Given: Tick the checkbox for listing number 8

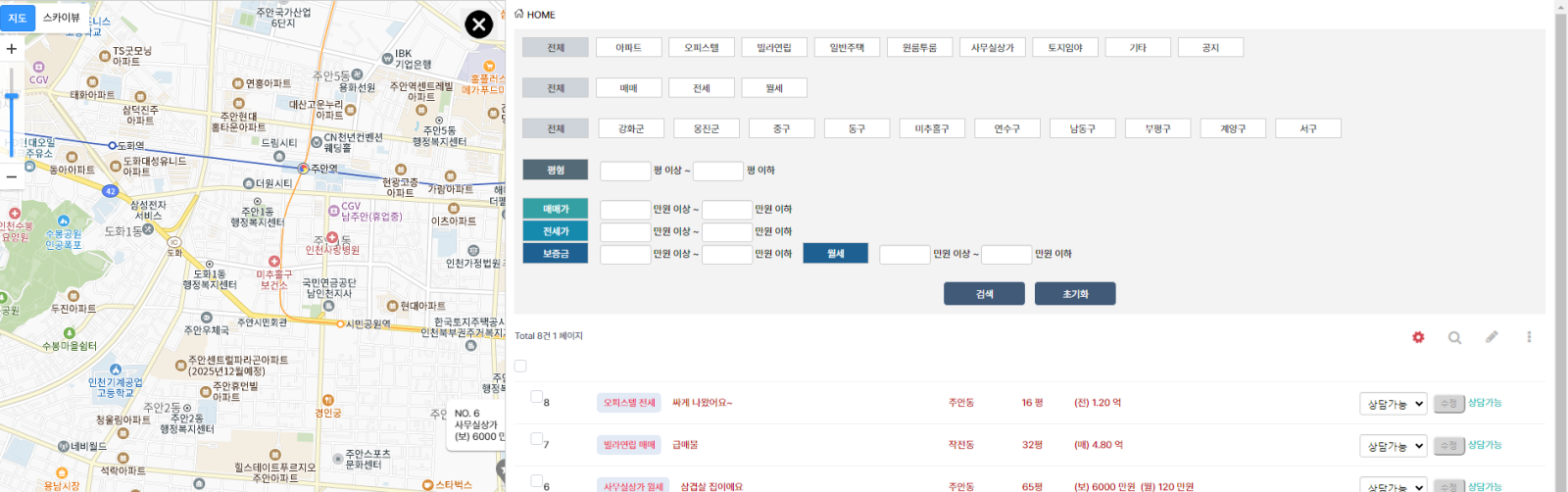Looking at the screenshot, I should [536, 397].
